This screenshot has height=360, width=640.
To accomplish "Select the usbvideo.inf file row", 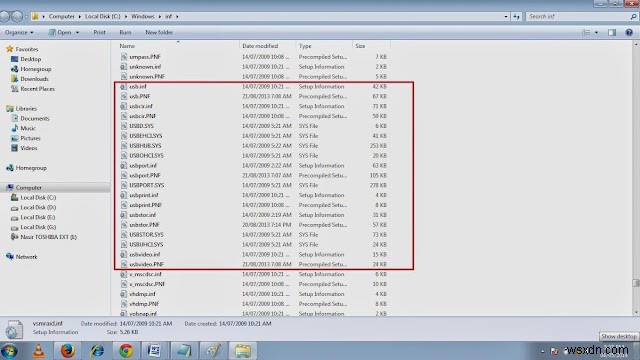I will pyautogui.click(x=253, y=254).
